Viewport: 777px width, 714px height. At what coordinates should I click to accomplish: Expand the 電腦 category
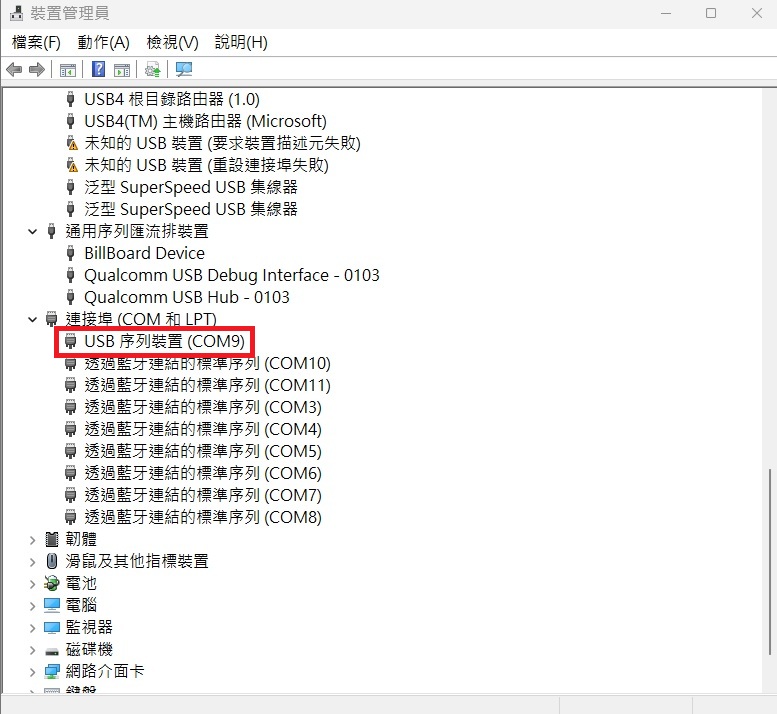(x=33, y=605)
